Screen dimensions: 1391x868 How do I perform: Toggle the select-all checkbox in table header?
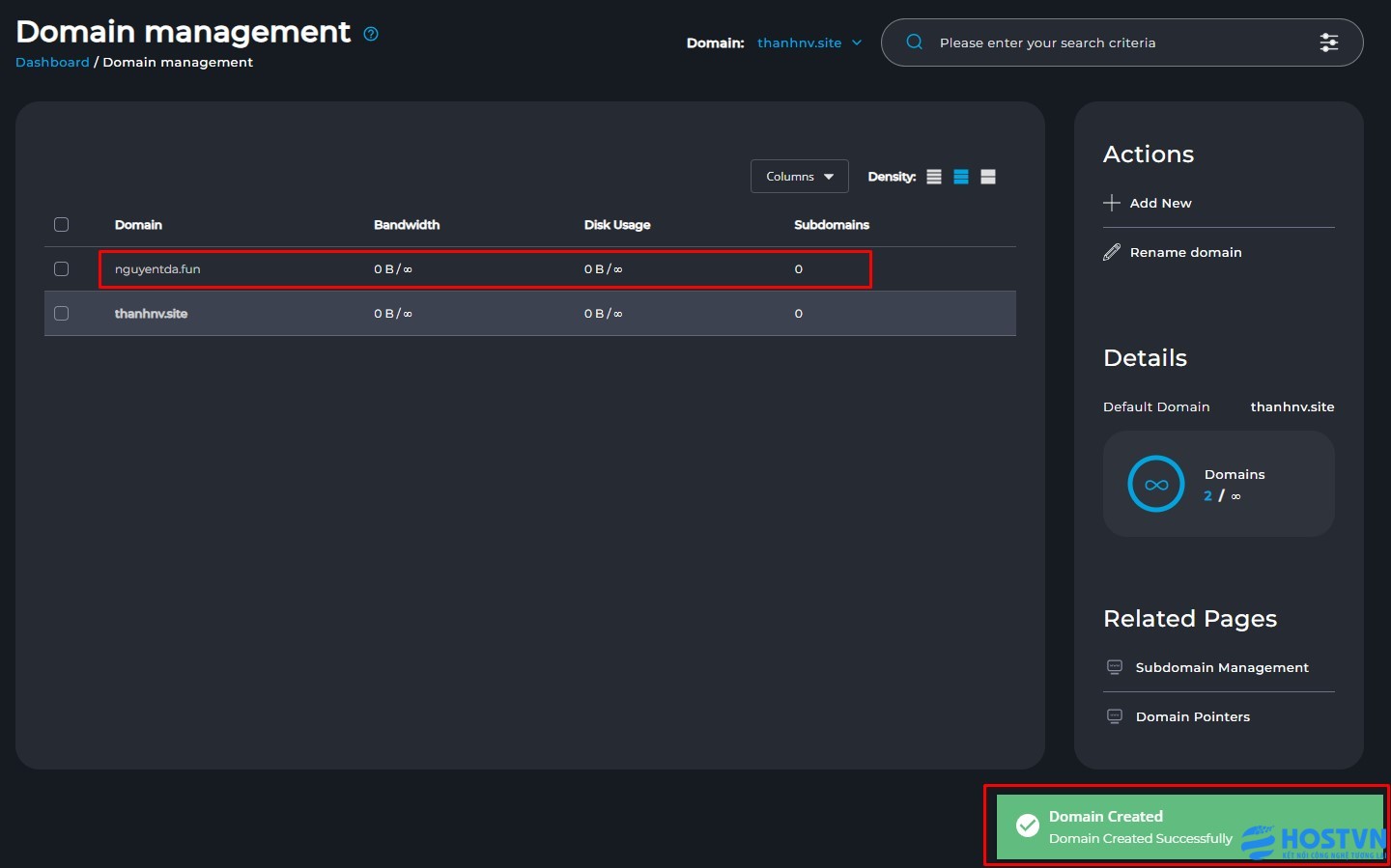[62, 225]
